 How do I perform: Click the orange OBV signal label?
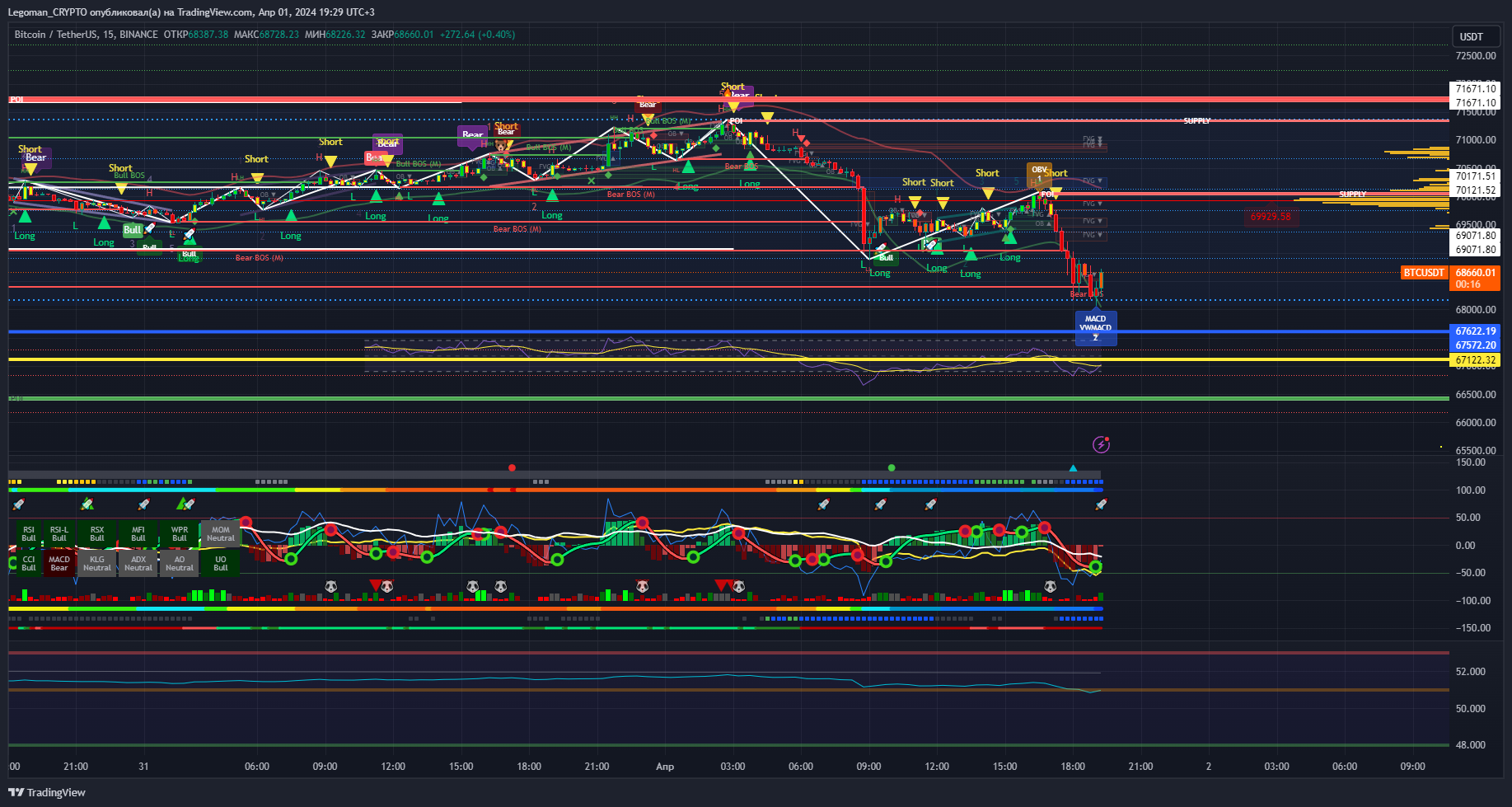[x=1039, y=174]
